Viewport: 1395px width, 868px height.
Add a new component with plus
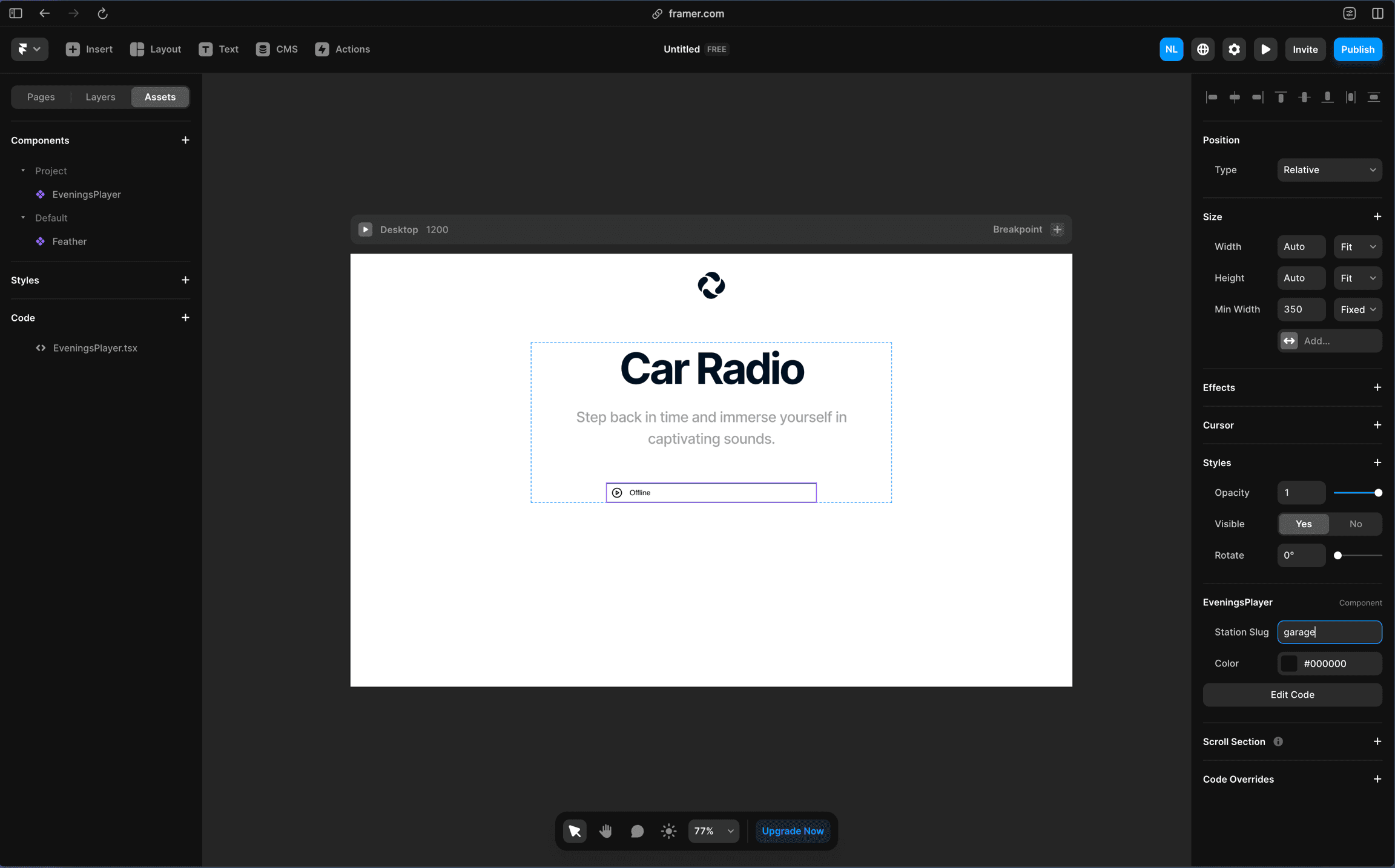pyautogui.click(x=185, y=140)
